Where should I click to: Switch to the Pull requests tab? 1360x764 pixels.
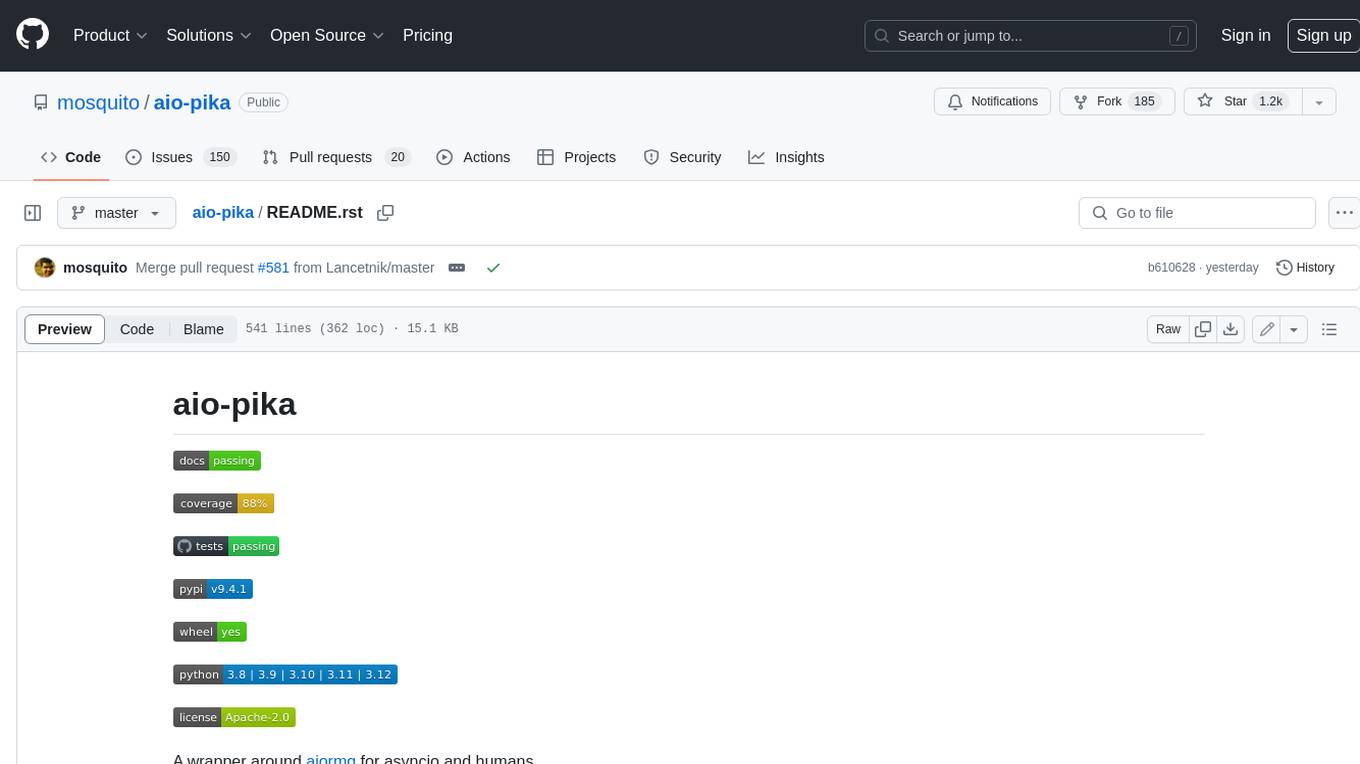tap(336, 157)
